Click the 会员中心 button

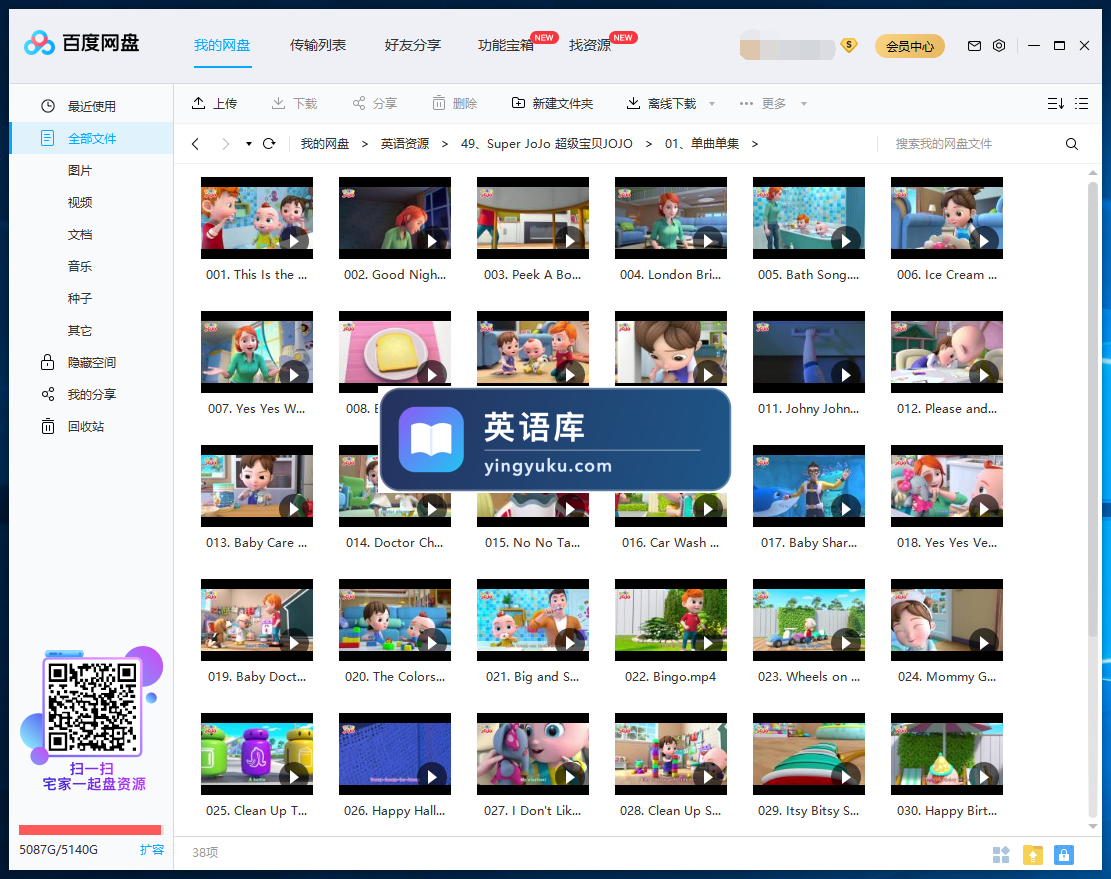coord(910,46)
